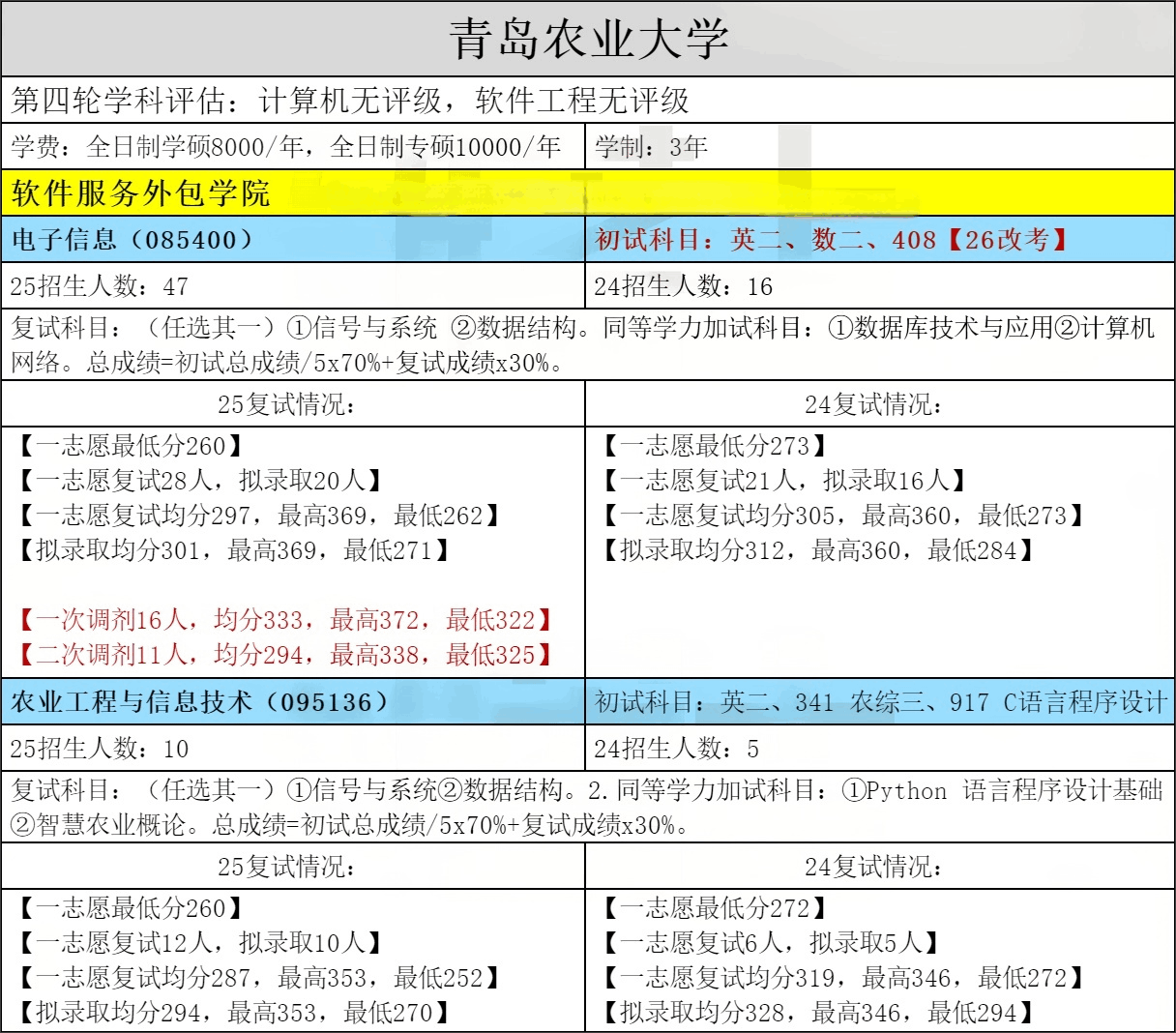The width and height of the screenshot is (1176, 1033).
Task: Select the 第四轮学科评估 row text
Action: click(350, 101)
